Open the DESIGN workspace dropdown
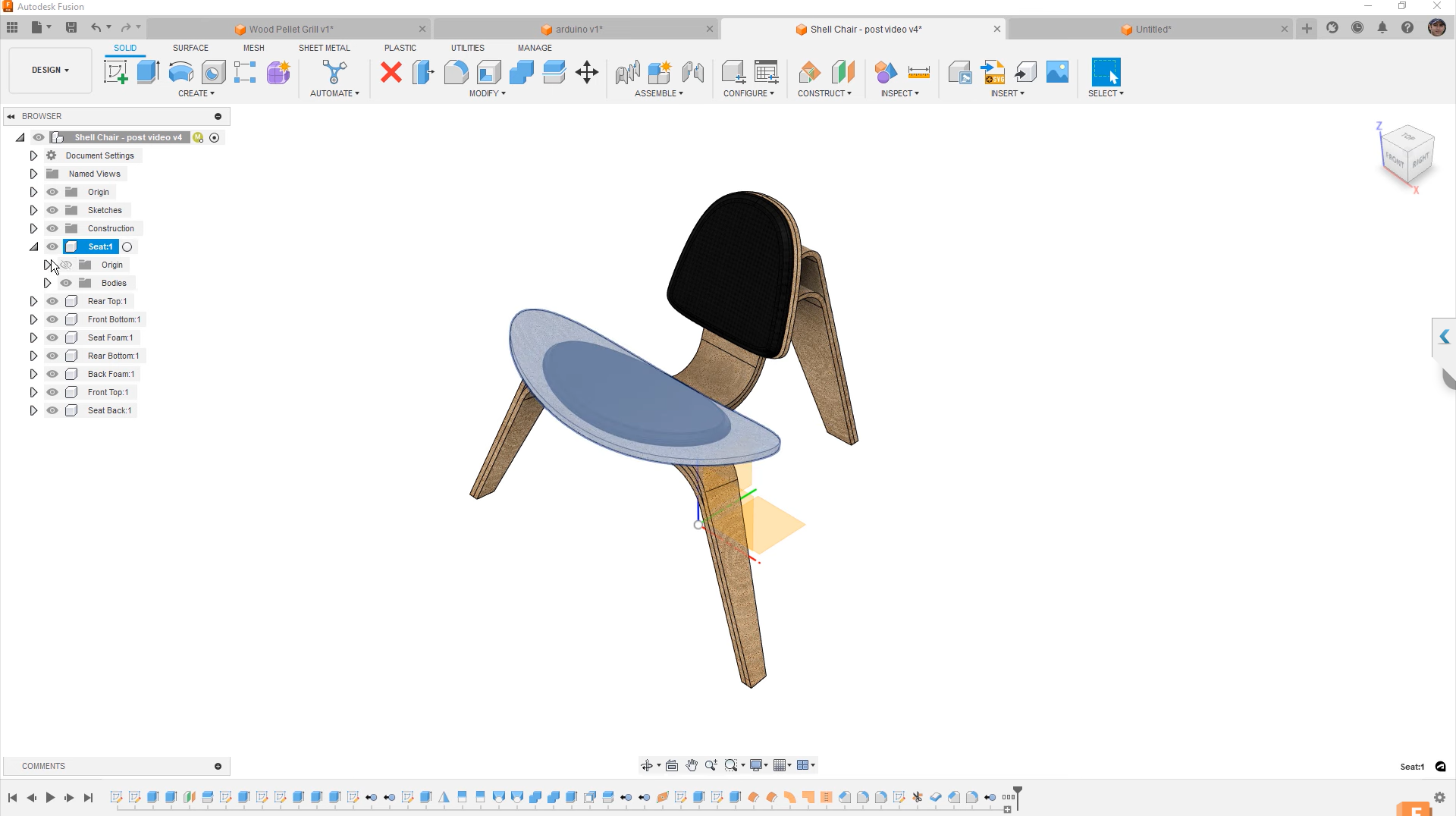1456x816 pixels. [50, 70]
